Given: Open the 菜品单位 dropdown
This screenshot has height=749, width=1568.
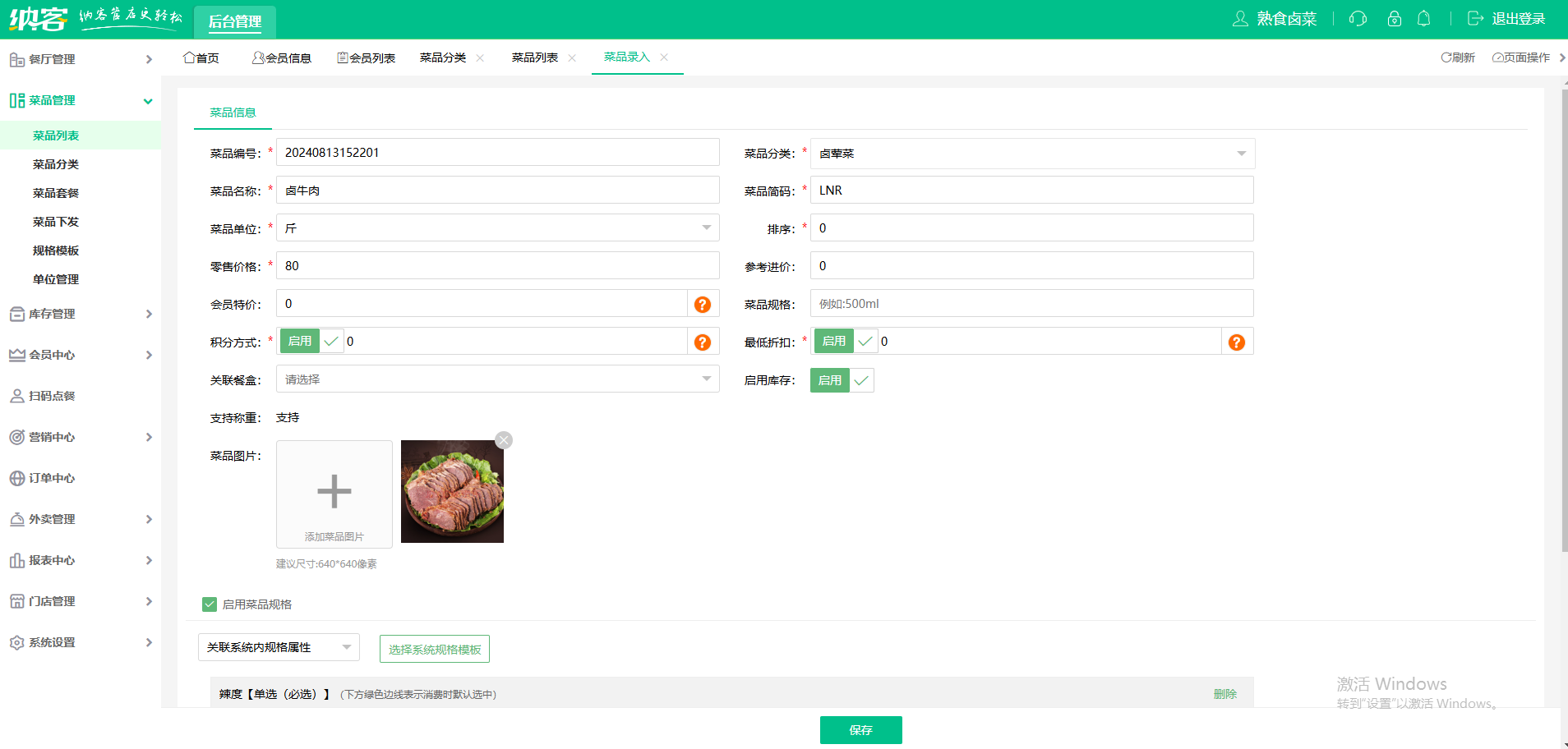Looking at the screenshot, I should pyautogui.click(x=497, y=228).
